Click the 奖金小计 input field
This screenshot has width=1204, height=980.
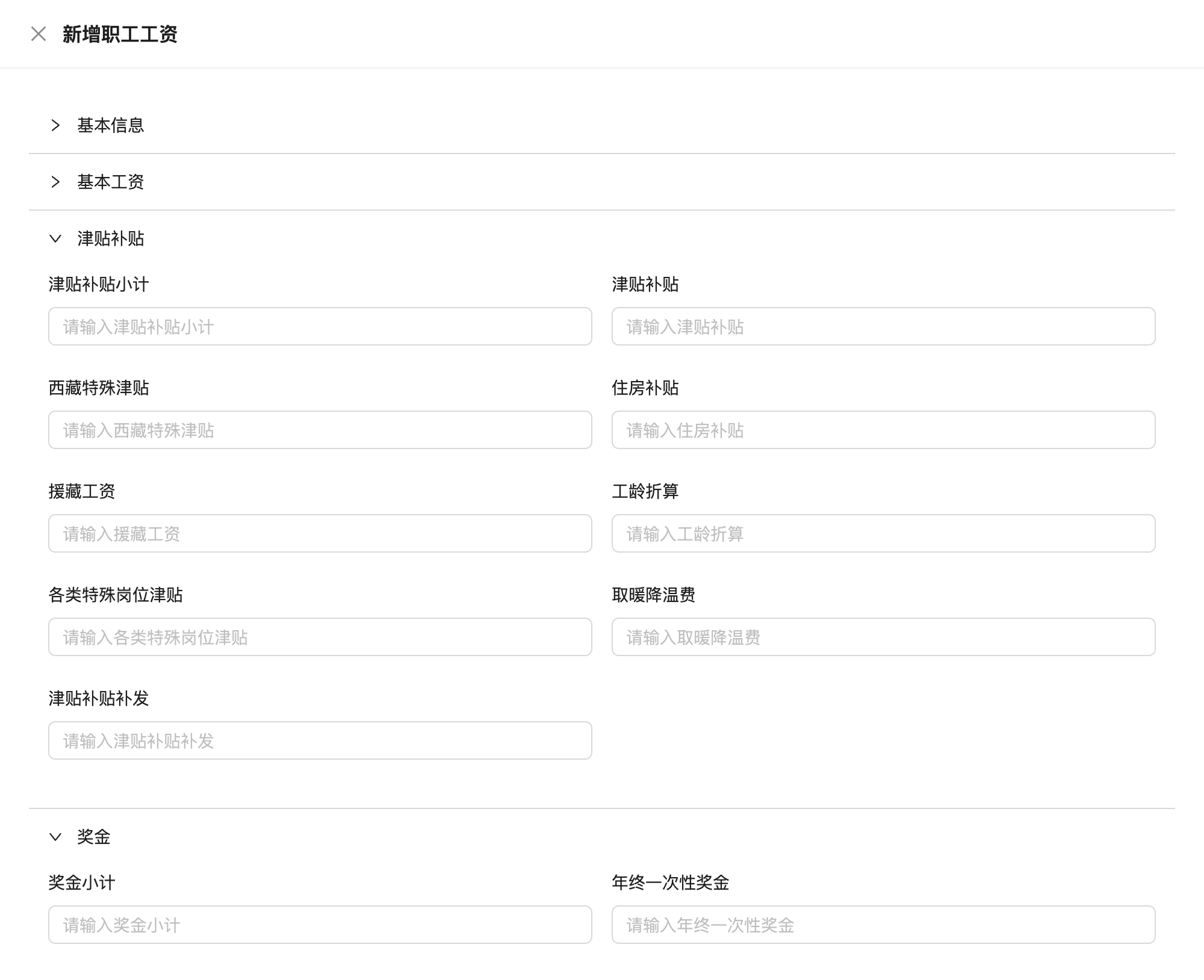(320, 925)
